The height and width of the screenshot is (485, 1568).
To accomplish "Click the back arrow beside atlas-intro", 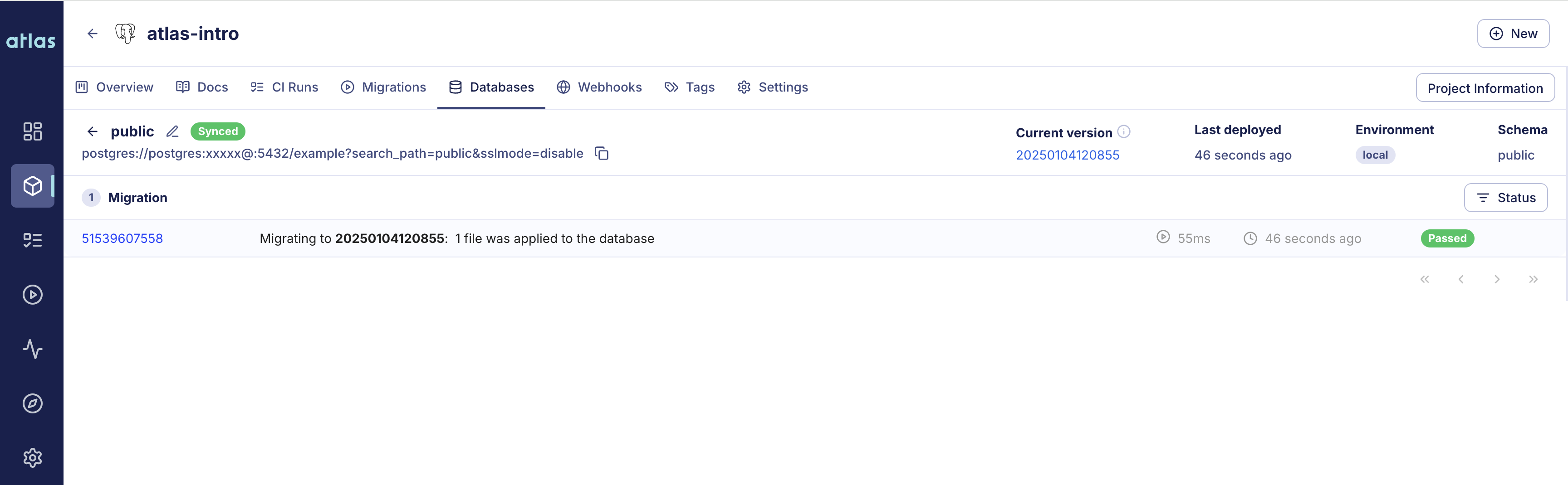I will 92,34.
